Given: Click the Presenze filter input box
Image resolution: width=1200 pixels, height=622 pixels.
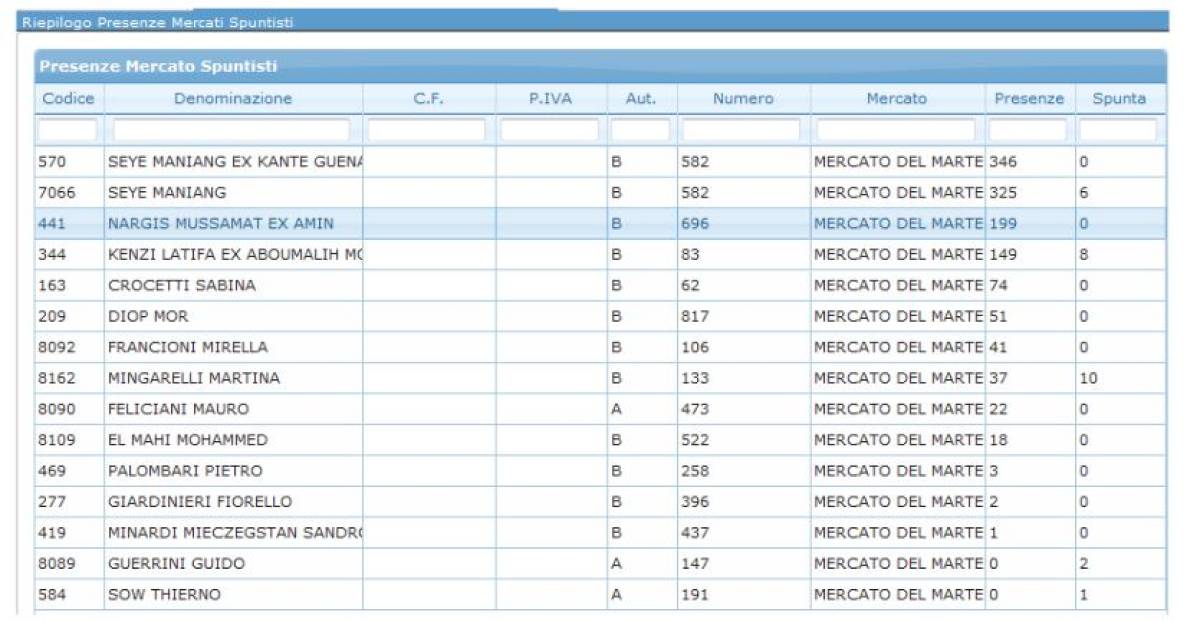Looking at the screenshot, I should tap(1029, 130).
